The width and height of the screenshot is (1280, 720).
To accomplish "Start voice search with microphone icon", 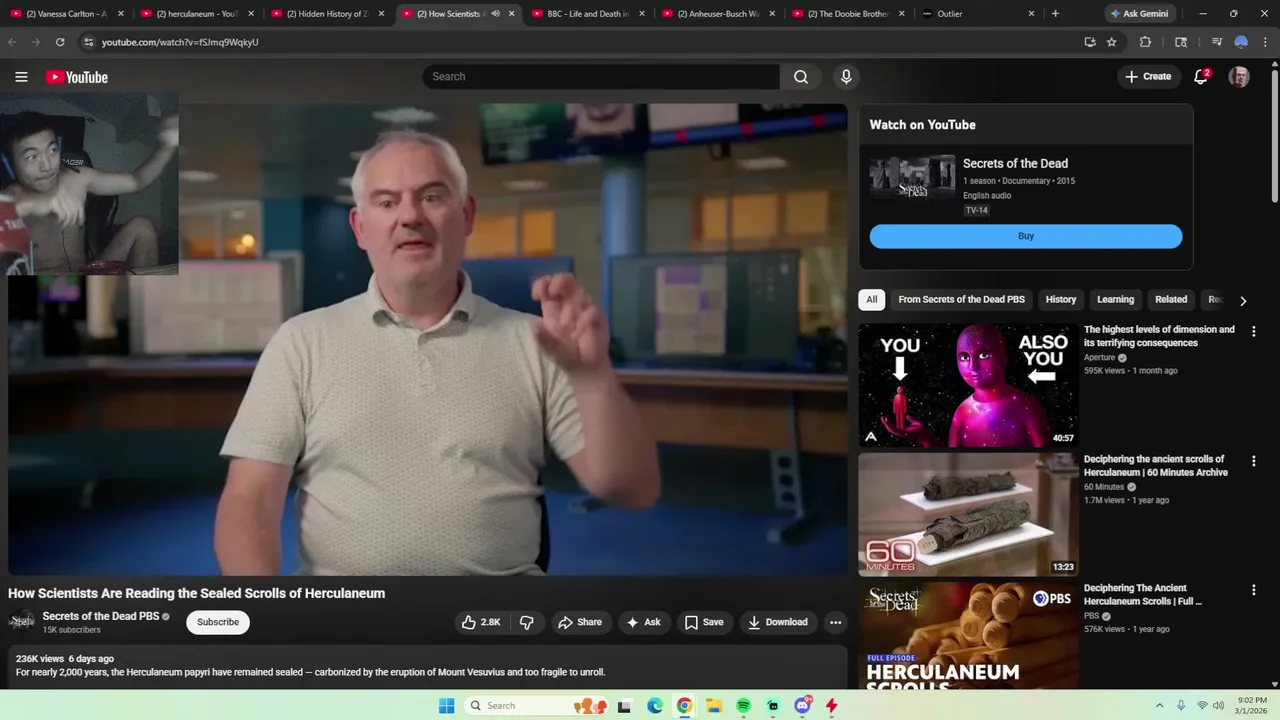I will pos(846,77).
